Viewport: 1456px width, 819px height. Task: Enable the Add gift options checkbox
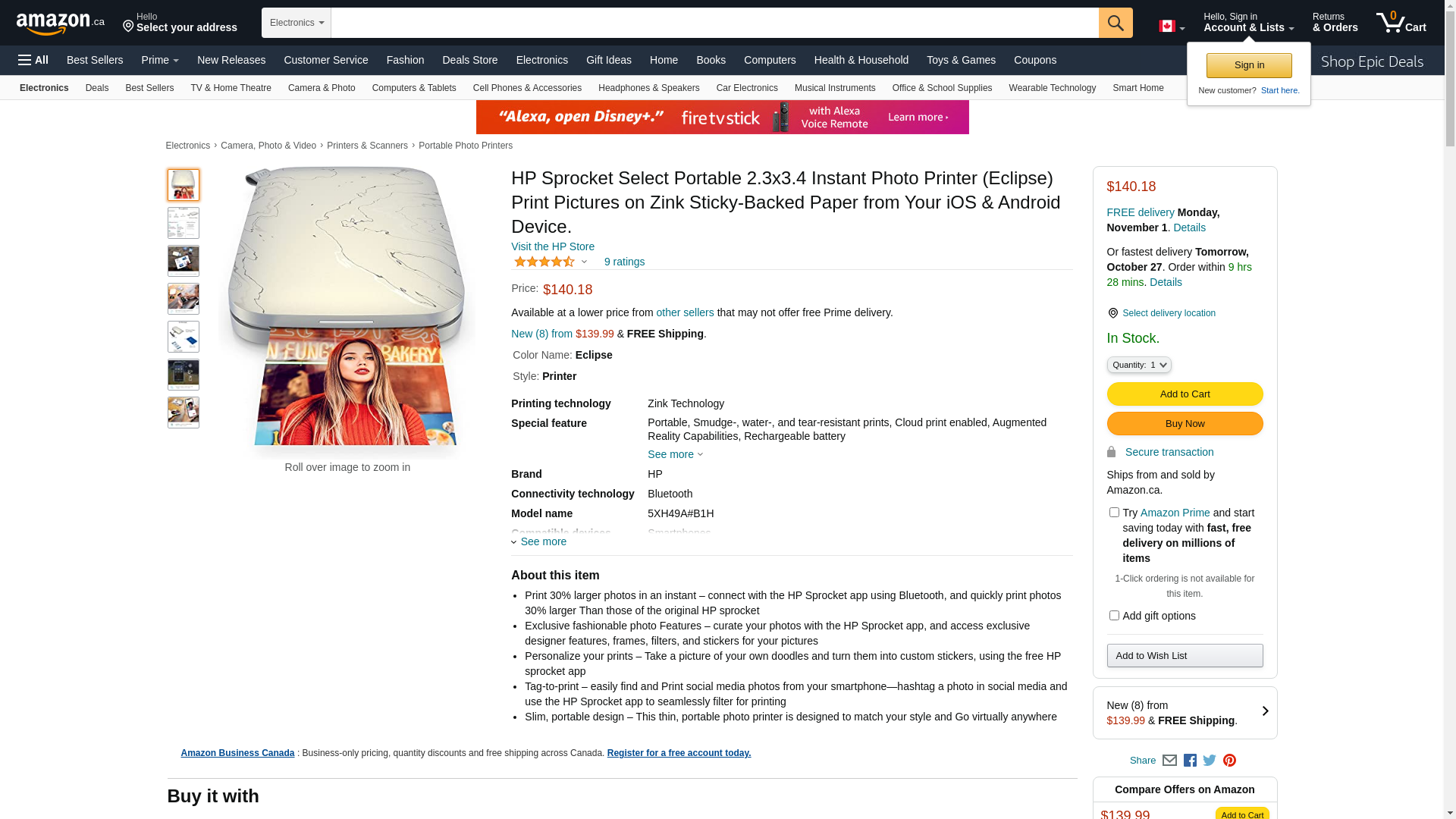[1114, 616]
